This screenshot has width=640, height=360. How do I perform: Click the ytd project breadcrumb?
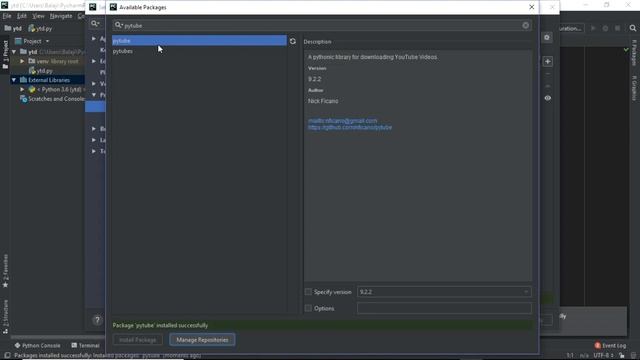click(13, 29)
